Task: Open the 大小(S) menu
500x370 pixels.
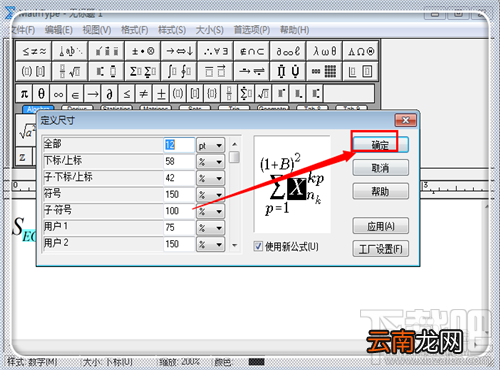Action: point(209,30)
